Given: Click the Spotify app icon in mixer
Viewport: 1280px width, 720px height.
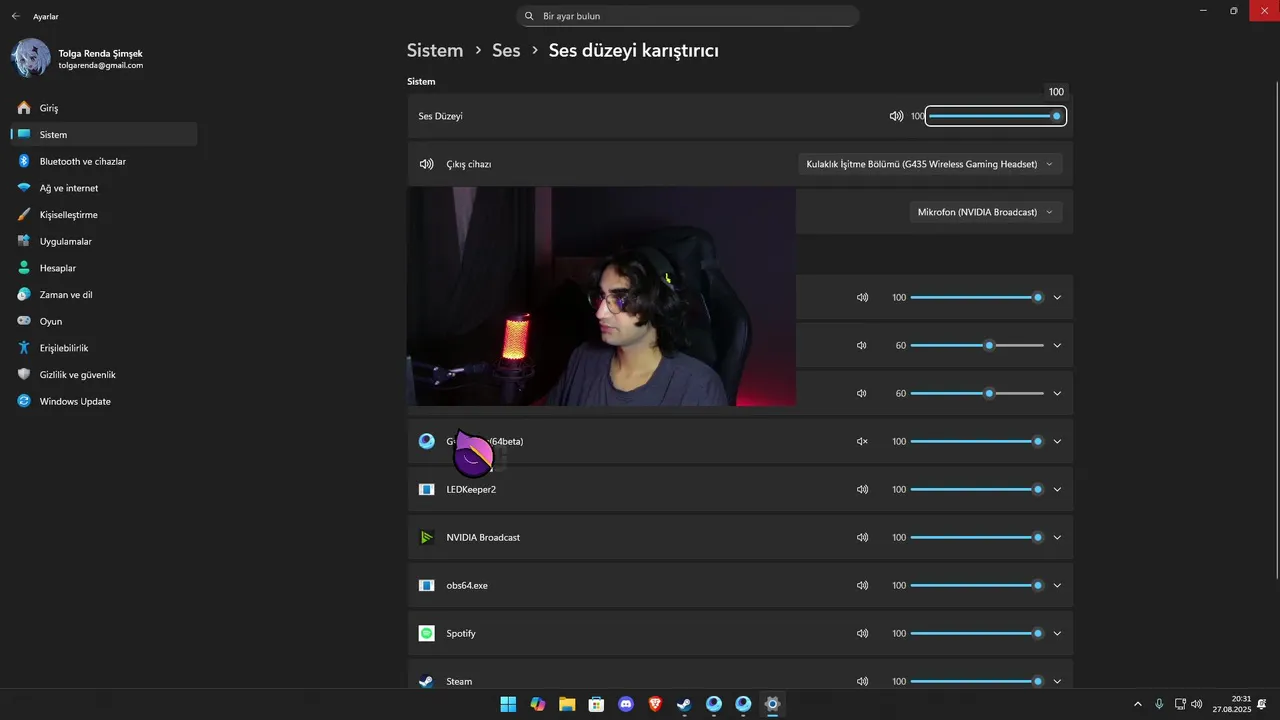Looking at the screenshot, I should tap(427, 633).
